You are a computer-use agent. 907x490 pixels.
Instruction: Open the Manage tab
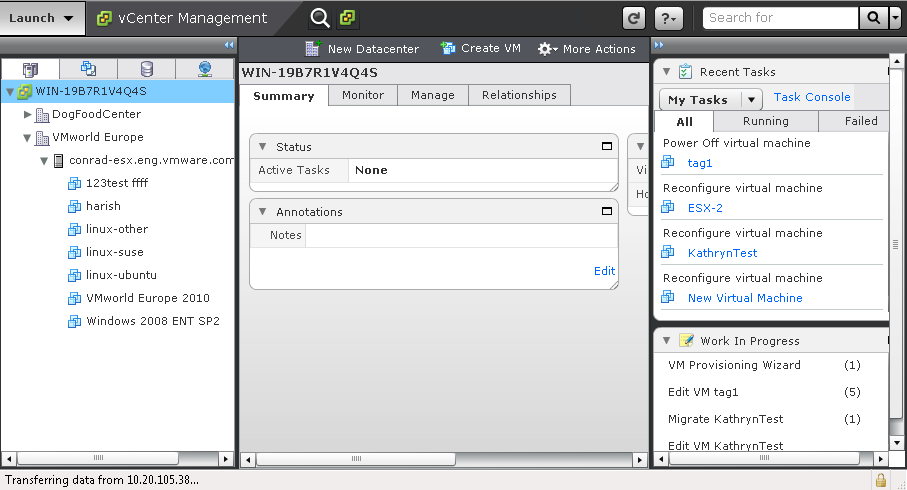pos(433,95)
